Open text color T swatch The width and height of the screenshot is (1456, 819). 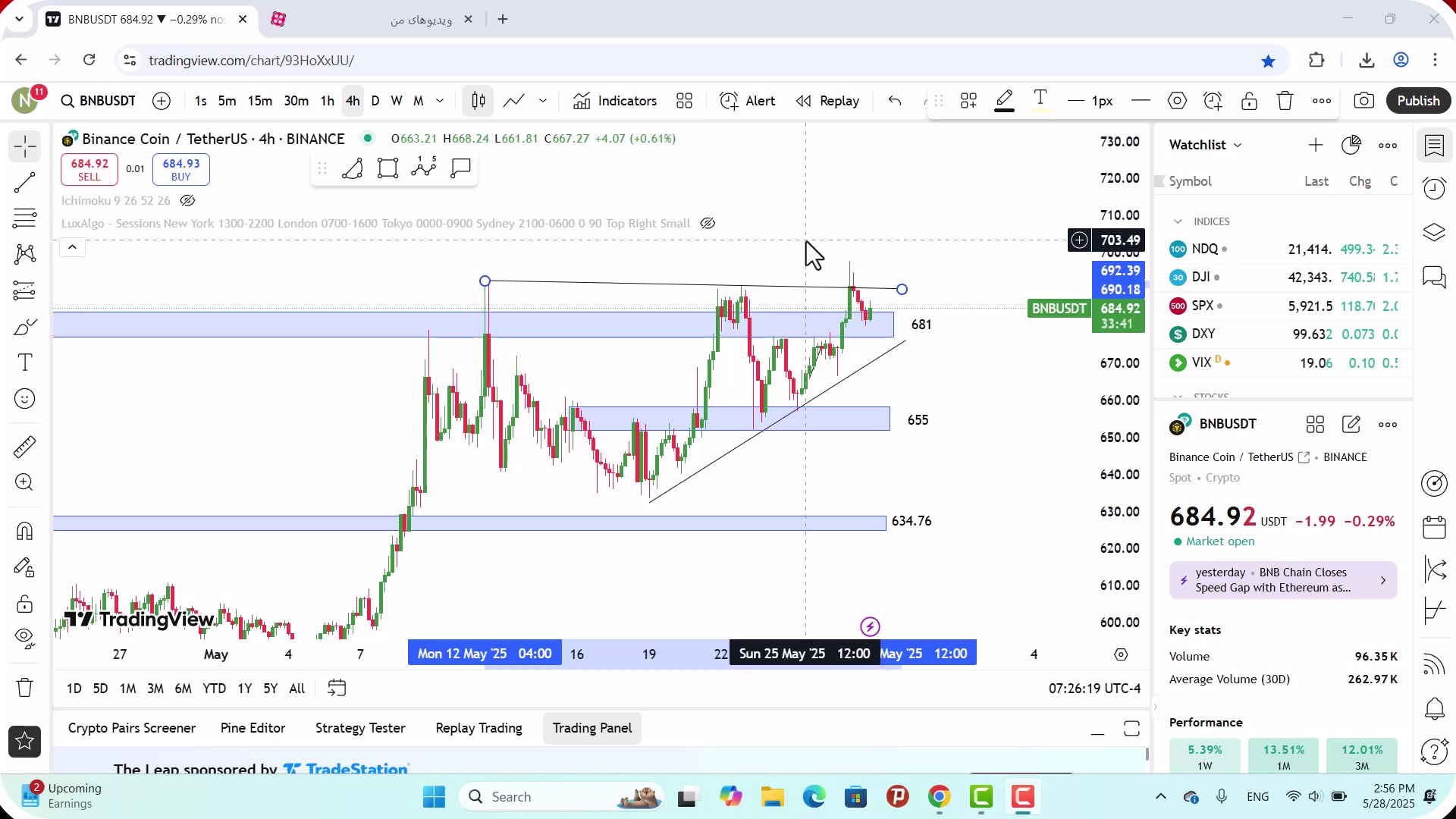tap(1040, 101)
